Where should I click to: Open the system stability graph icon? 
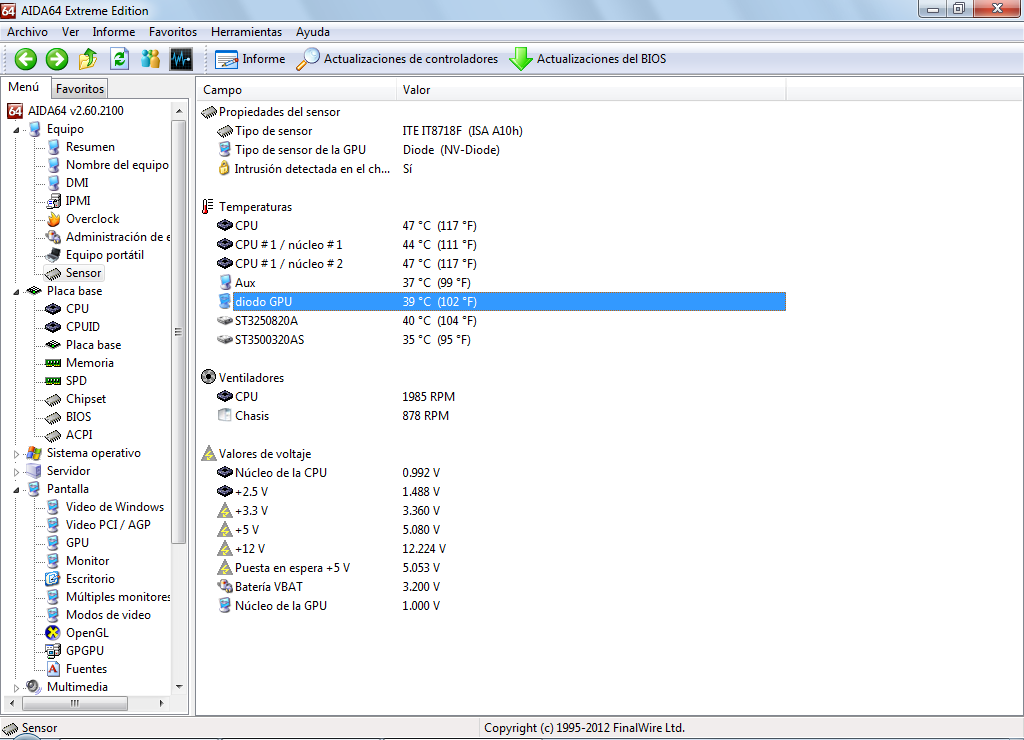[x=182, y=59]
